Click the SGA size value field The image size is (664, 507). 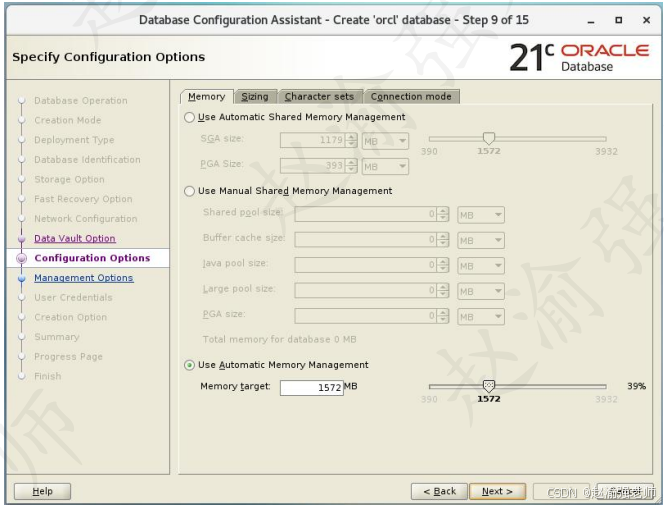point(313,141)
